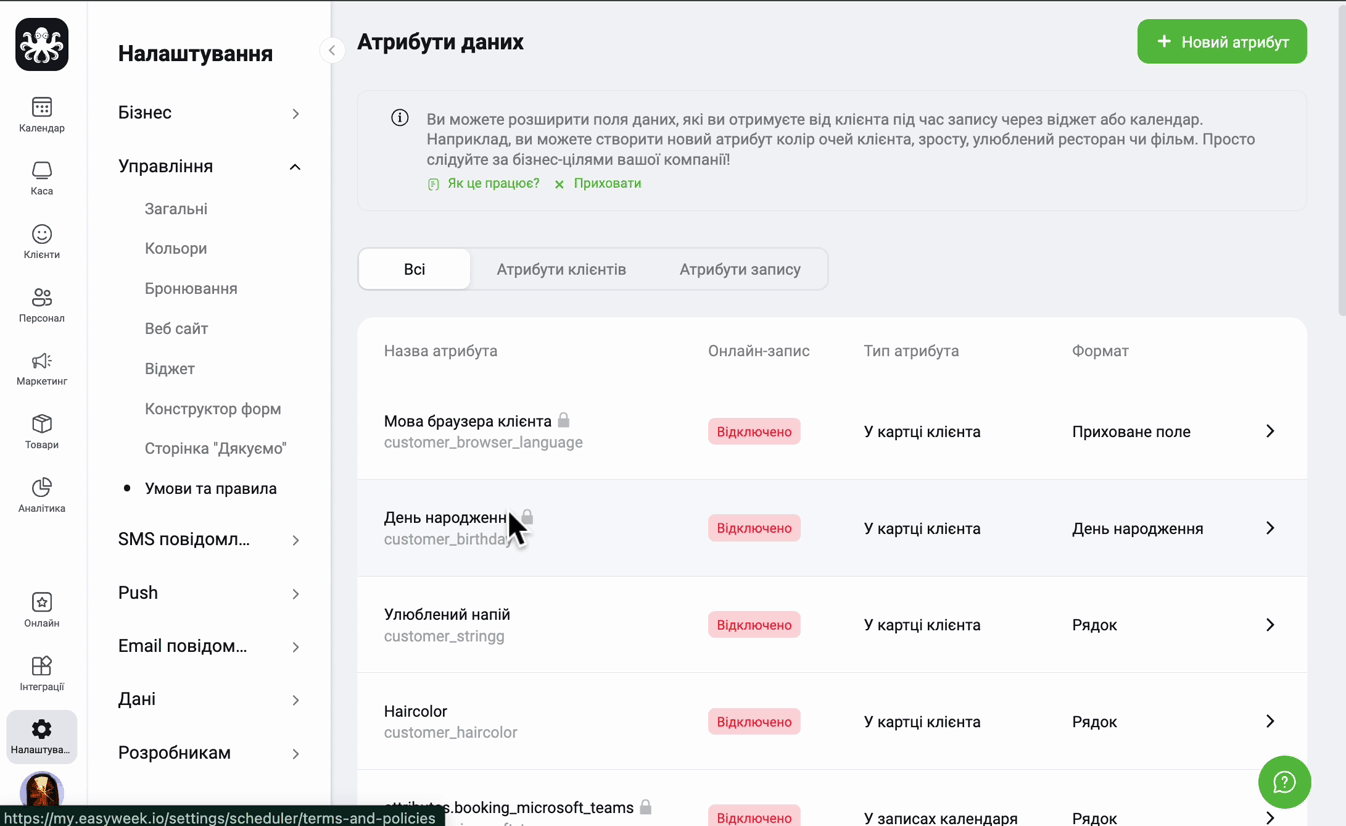Image resolution: width=1346 pixels, height=826 pixels.
Task: Select the Кольори menu item
Action: (176, 248)
